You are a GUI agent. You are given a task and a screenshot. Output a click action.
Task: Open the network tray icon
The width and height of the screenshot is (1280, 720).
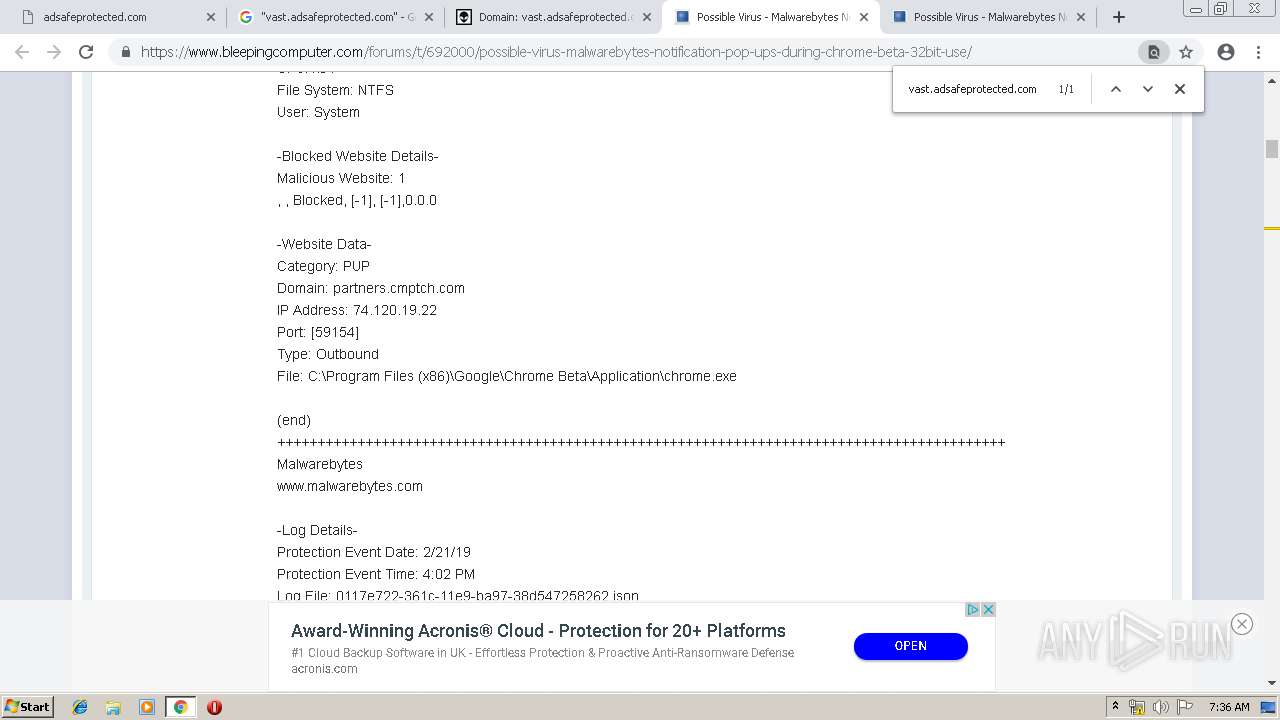pyautogui.click(x=1137, y=707)
